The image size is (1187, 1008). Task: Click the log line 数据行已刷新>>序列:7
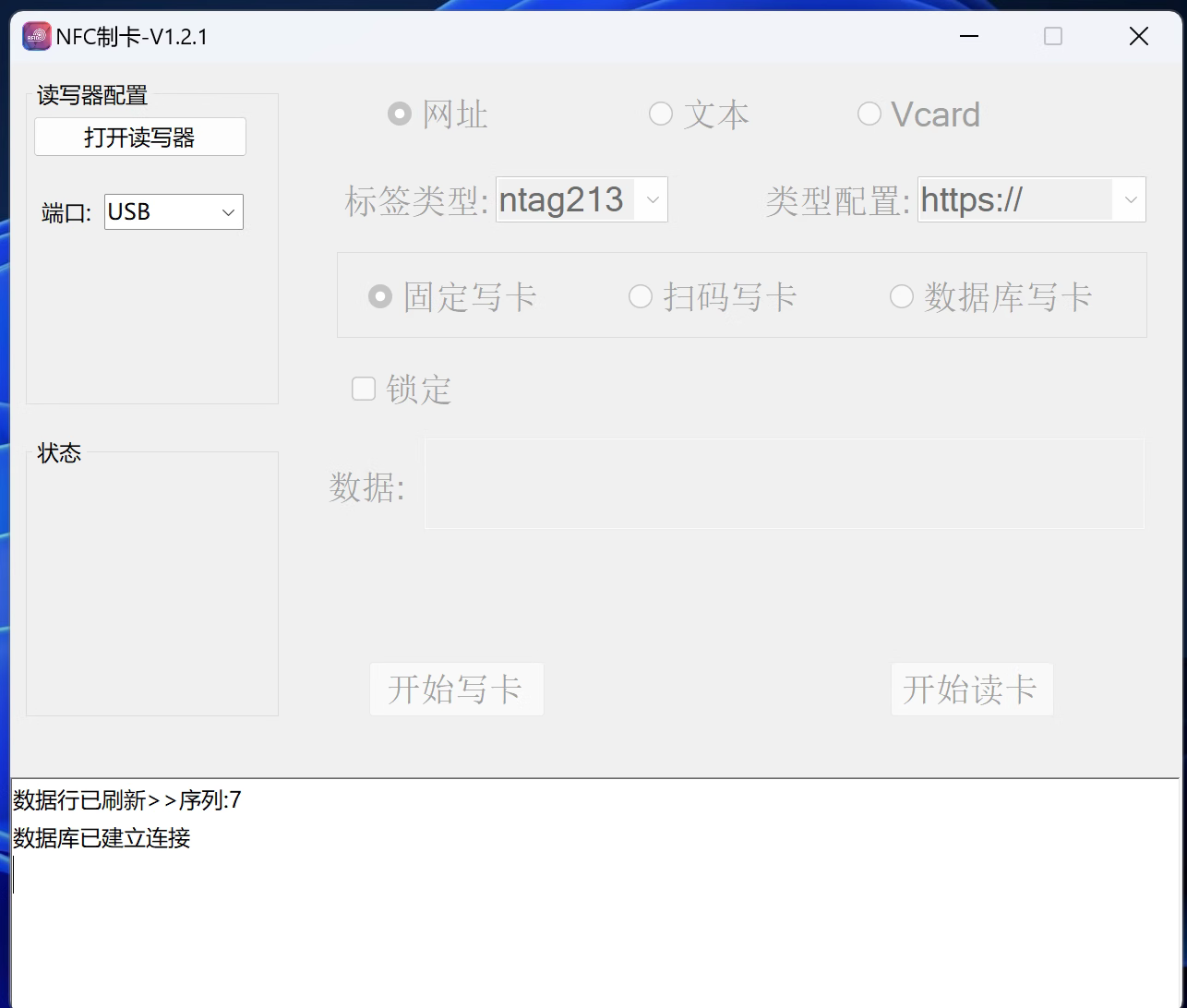127,800
